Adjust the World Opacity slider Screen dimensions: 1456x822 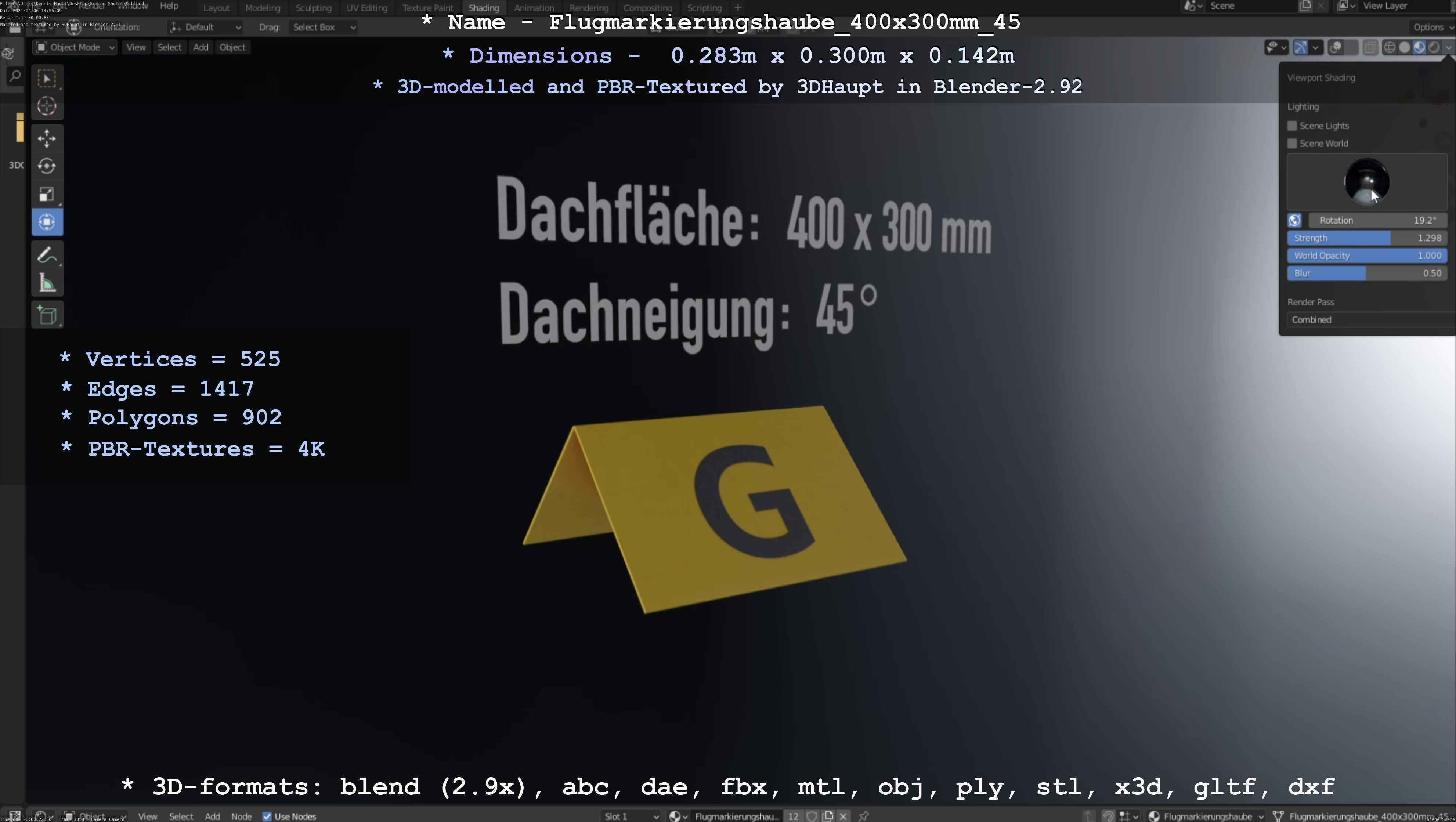coord(1367,256)
